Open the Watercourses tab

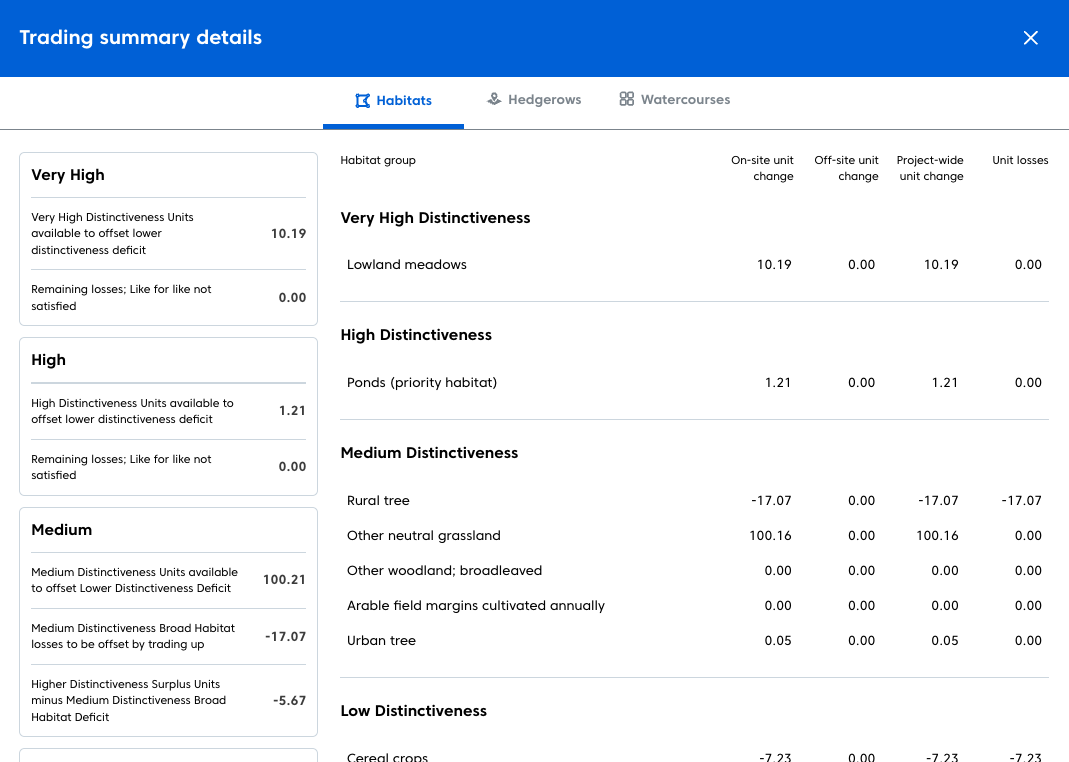coord(685,100)
